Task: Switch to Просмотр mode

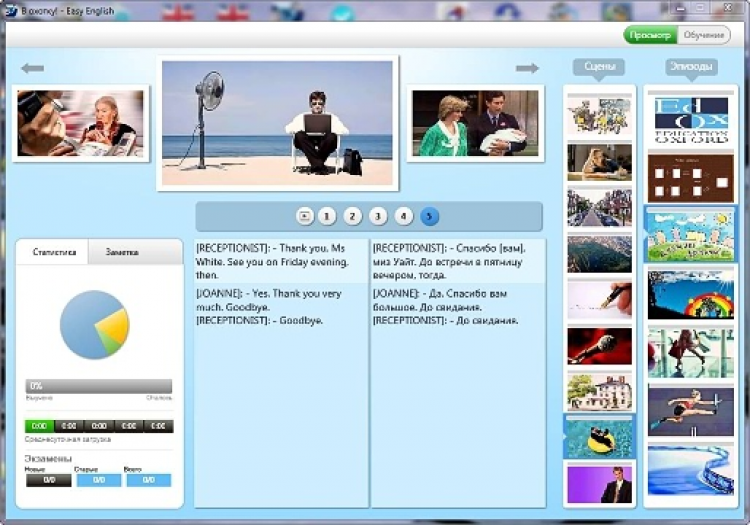Action: [x=650, y=35]
